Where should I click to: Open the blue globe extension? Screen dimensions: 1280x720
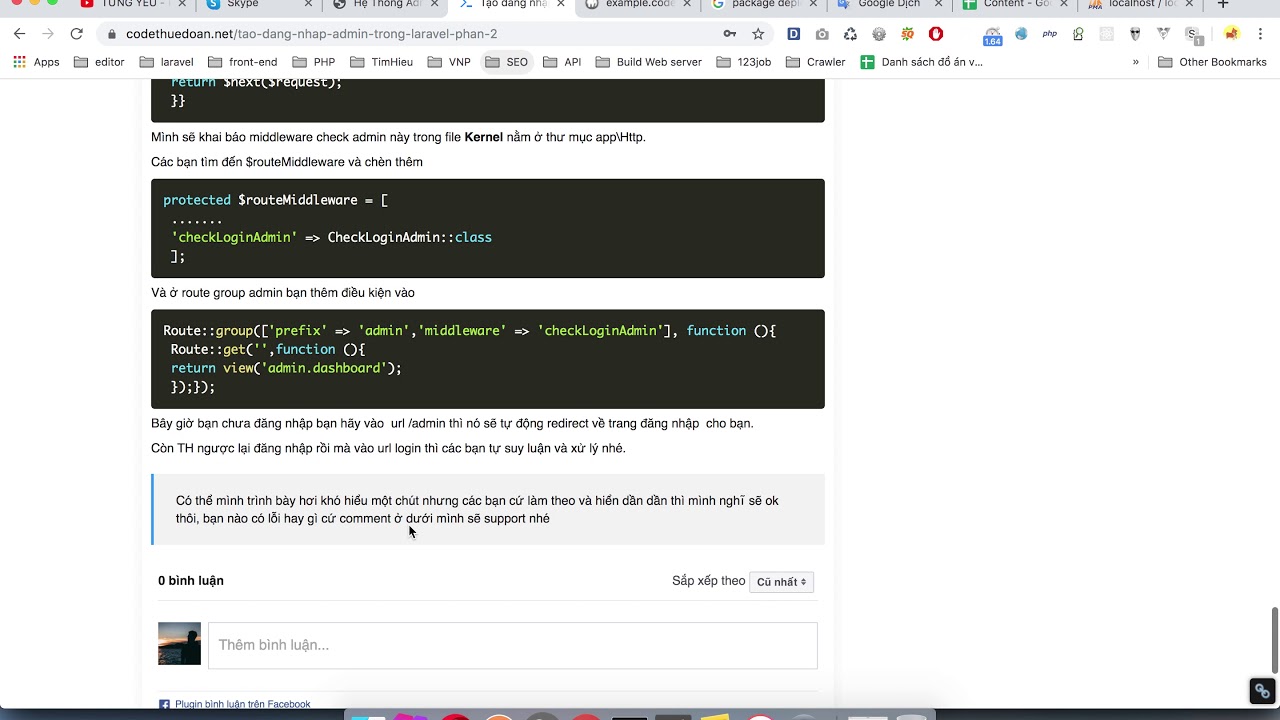[1021, 34]
